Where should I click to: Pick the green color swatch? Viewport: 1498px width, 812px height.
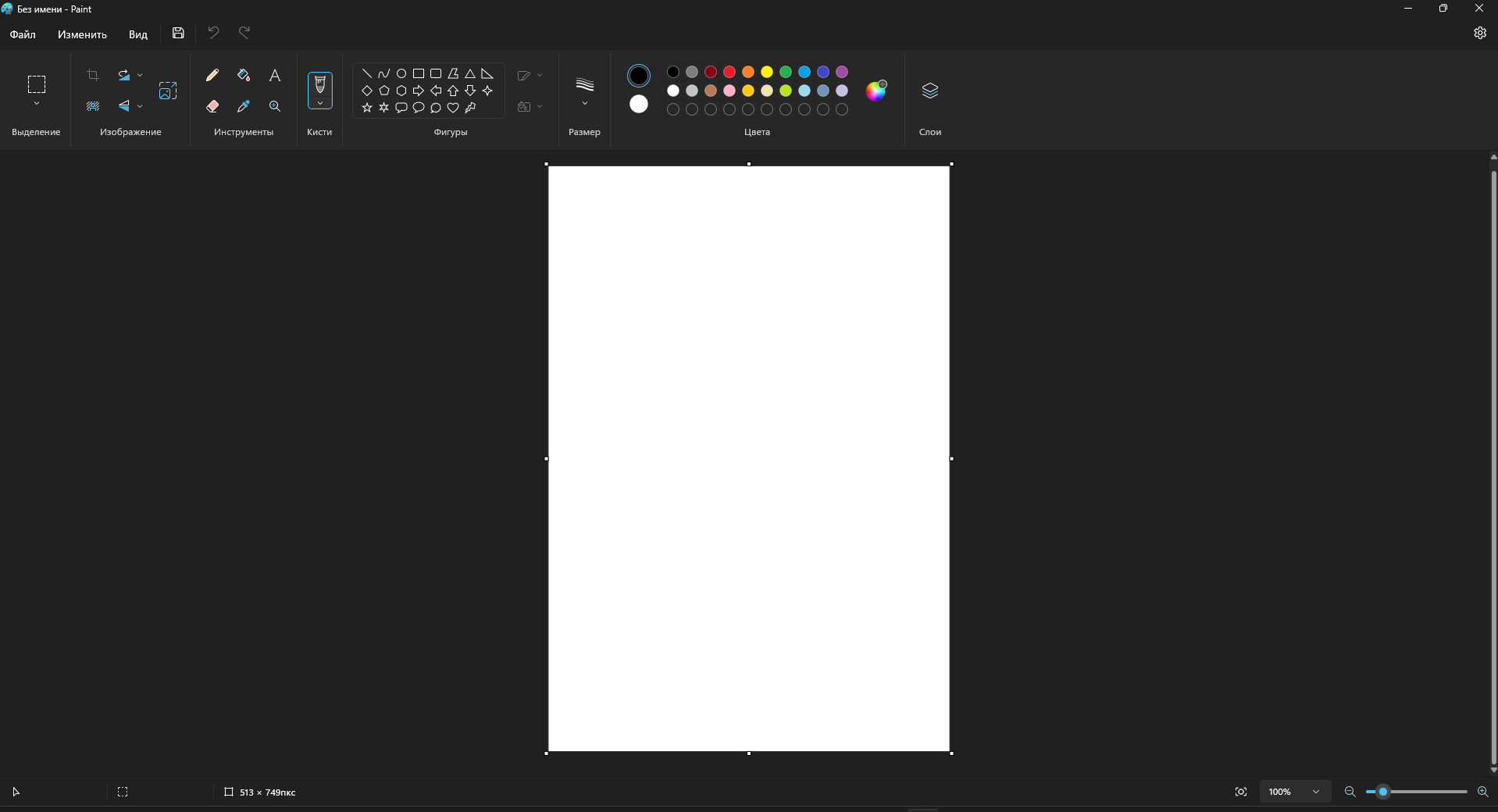click(786, 72)
